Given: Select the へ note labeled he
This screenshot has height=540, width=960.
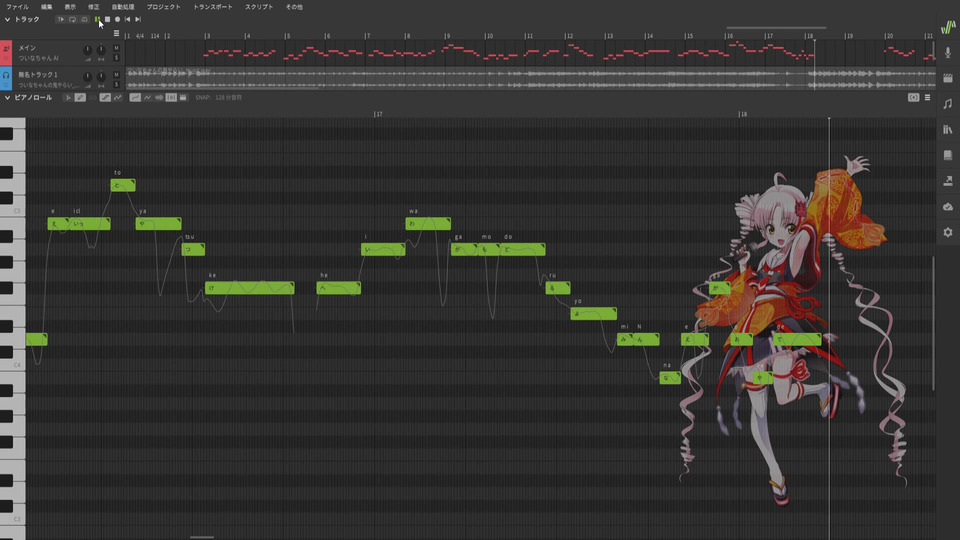Looking at the screenshot, I should [339, 288].
